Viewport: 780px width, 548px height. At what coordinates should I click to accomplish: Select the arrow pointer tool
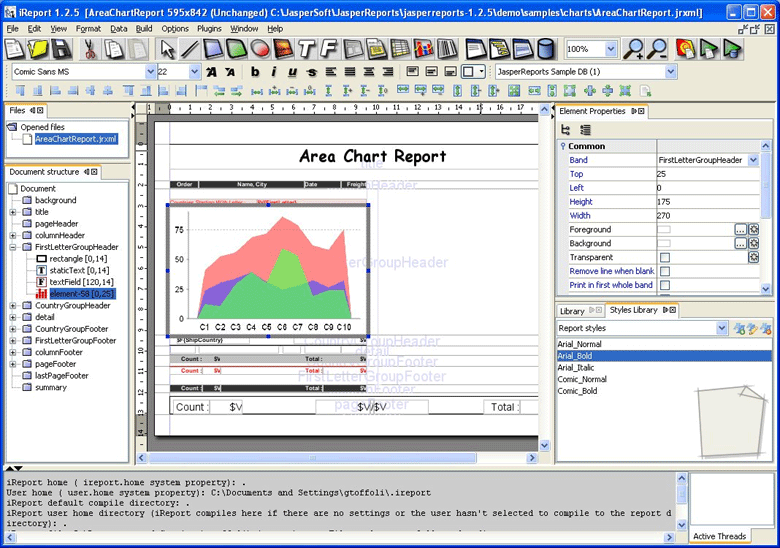[x=169, y=49]
